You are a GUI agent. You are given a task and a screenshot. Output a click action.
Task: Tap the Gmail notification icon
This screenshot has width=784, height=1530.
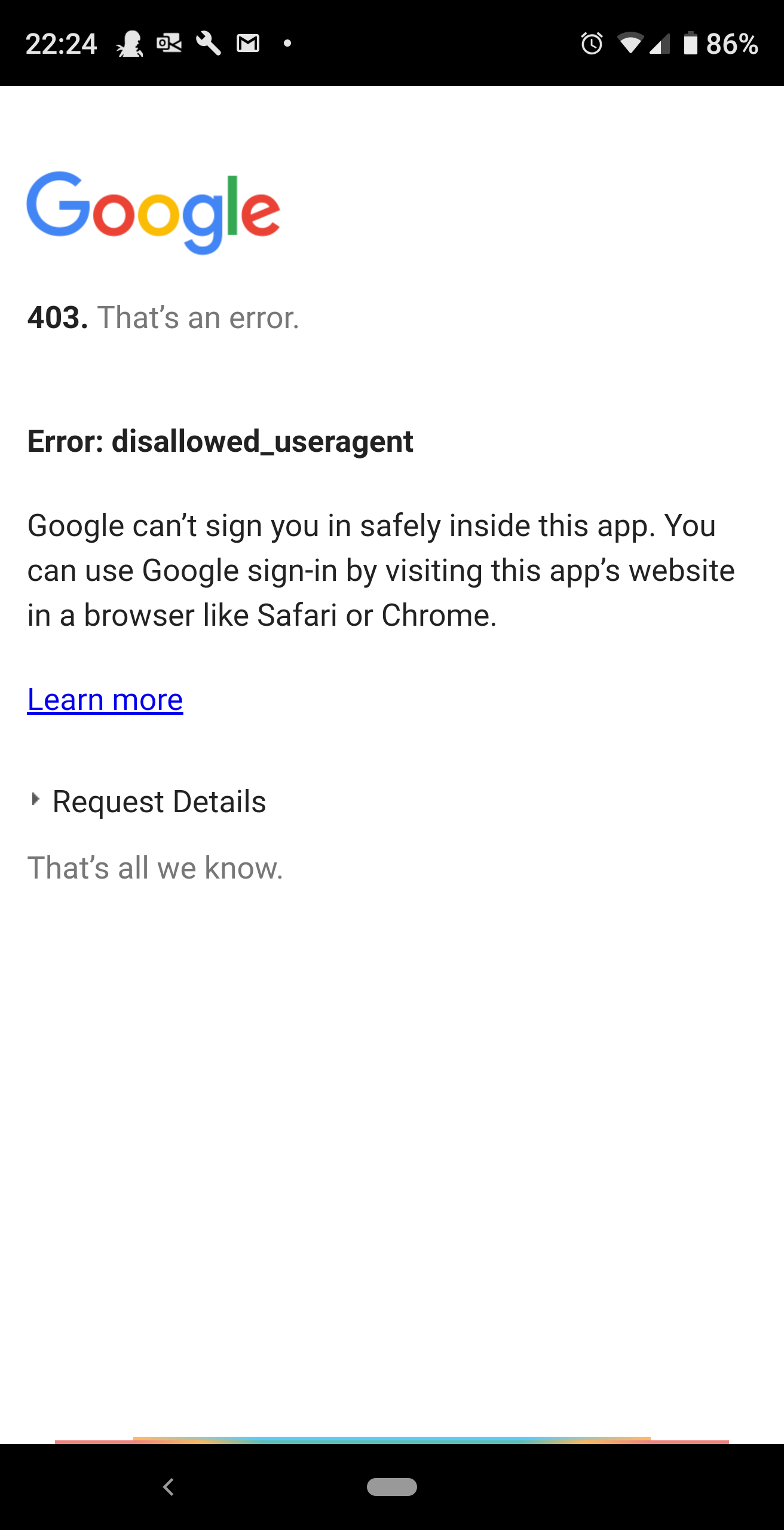(248, 43)
